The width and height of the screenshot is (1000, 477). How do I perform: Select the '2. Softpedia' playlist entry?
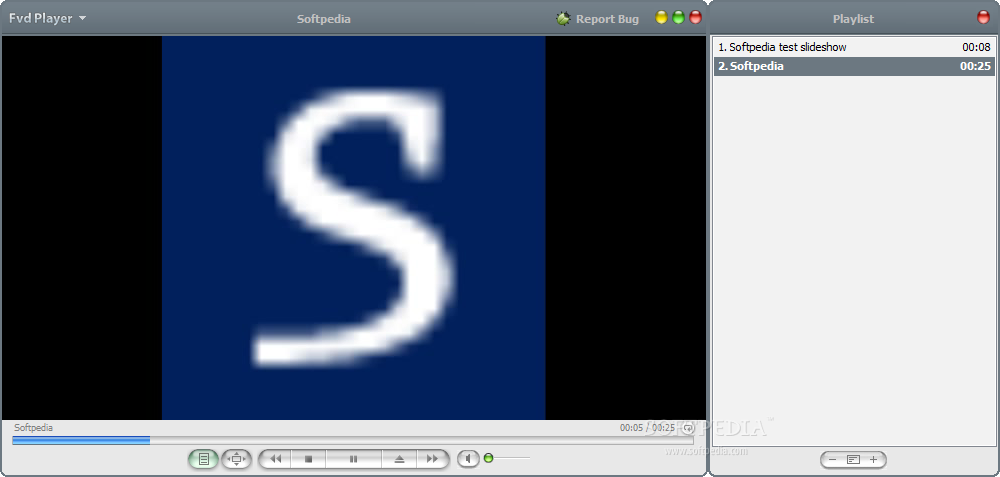(x=854, y=66)
